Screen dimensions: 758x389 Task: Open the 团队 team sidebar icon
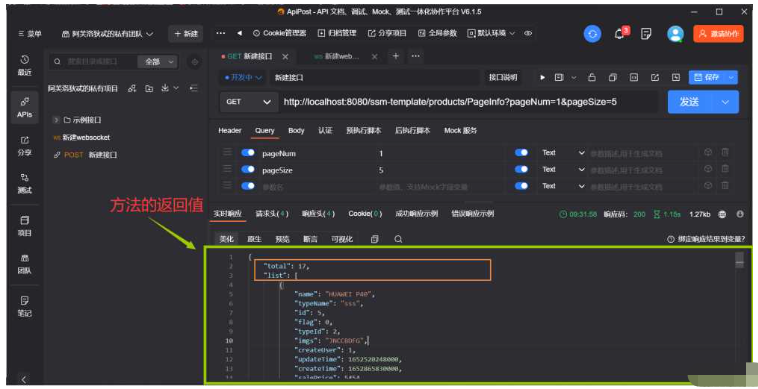[x=25, y=264]
